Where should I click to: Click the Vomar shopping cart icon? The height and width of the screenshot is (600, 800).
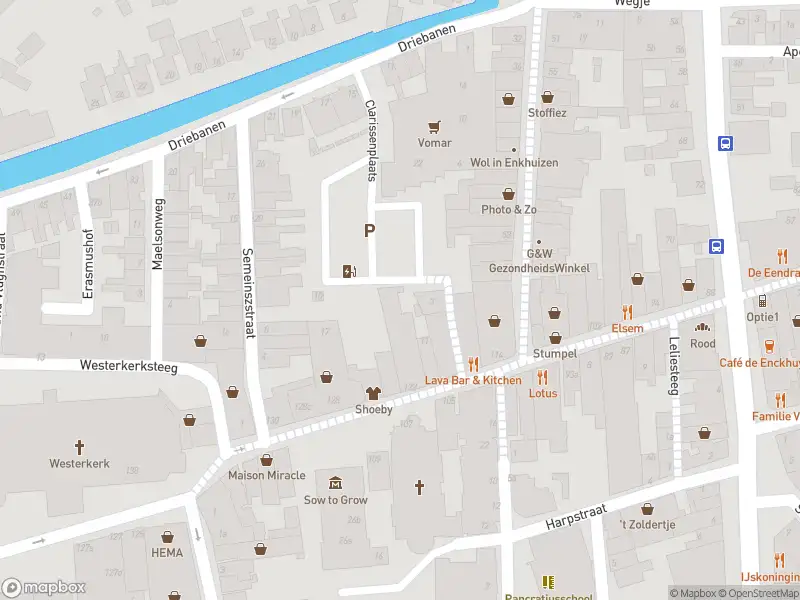click(432, 124)
